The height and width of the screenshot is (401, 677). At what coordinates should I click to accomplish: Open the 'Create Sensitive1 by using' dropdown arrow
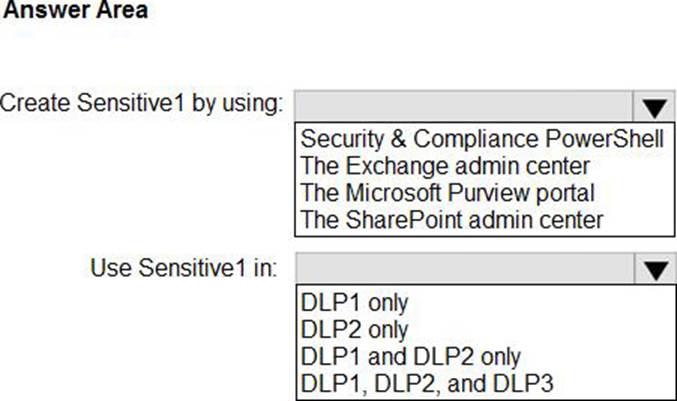tap(654, 105)
